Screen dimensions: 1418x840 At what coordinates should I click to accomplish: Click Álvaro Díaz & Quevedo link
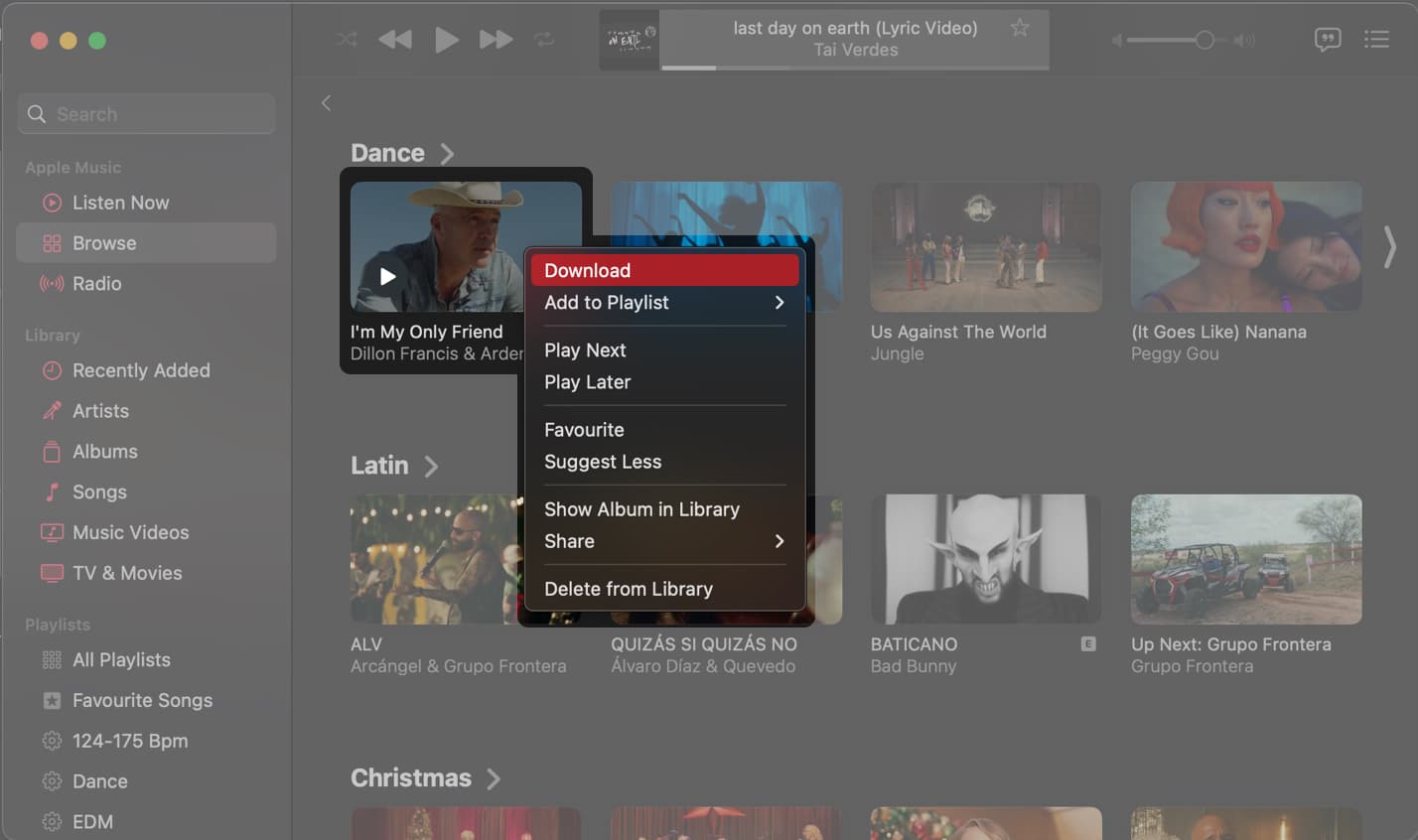point(703,666)
